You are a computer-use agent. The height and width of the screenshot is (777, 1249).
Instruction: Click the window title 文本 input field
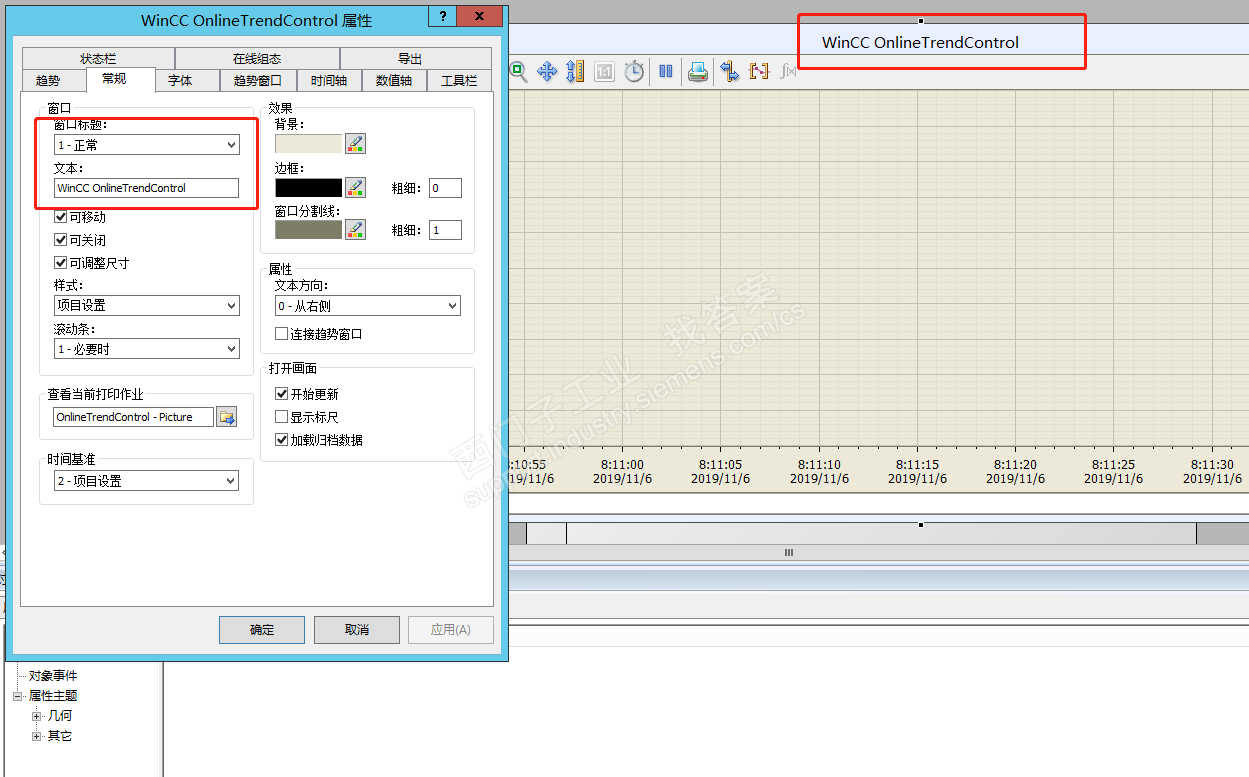point(146,188)
